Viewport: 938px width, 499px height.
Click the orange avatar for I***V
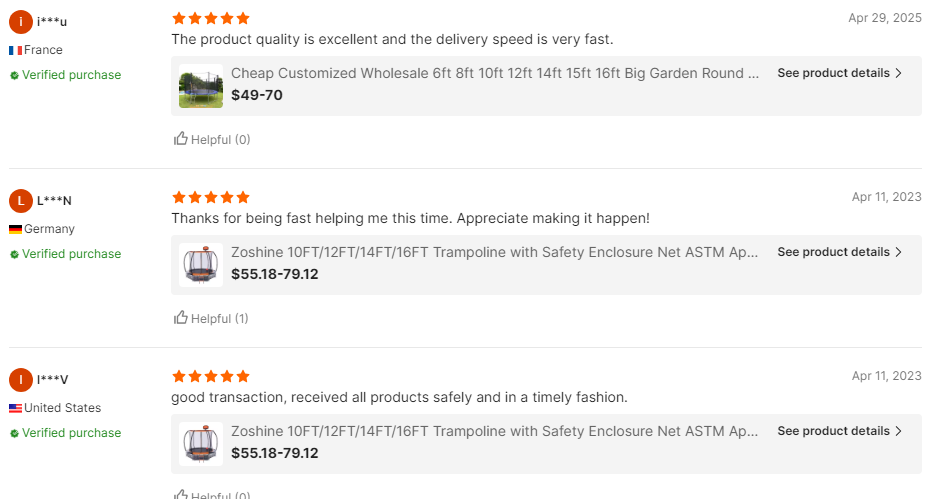pyautogui.click(x=20, y=380)
